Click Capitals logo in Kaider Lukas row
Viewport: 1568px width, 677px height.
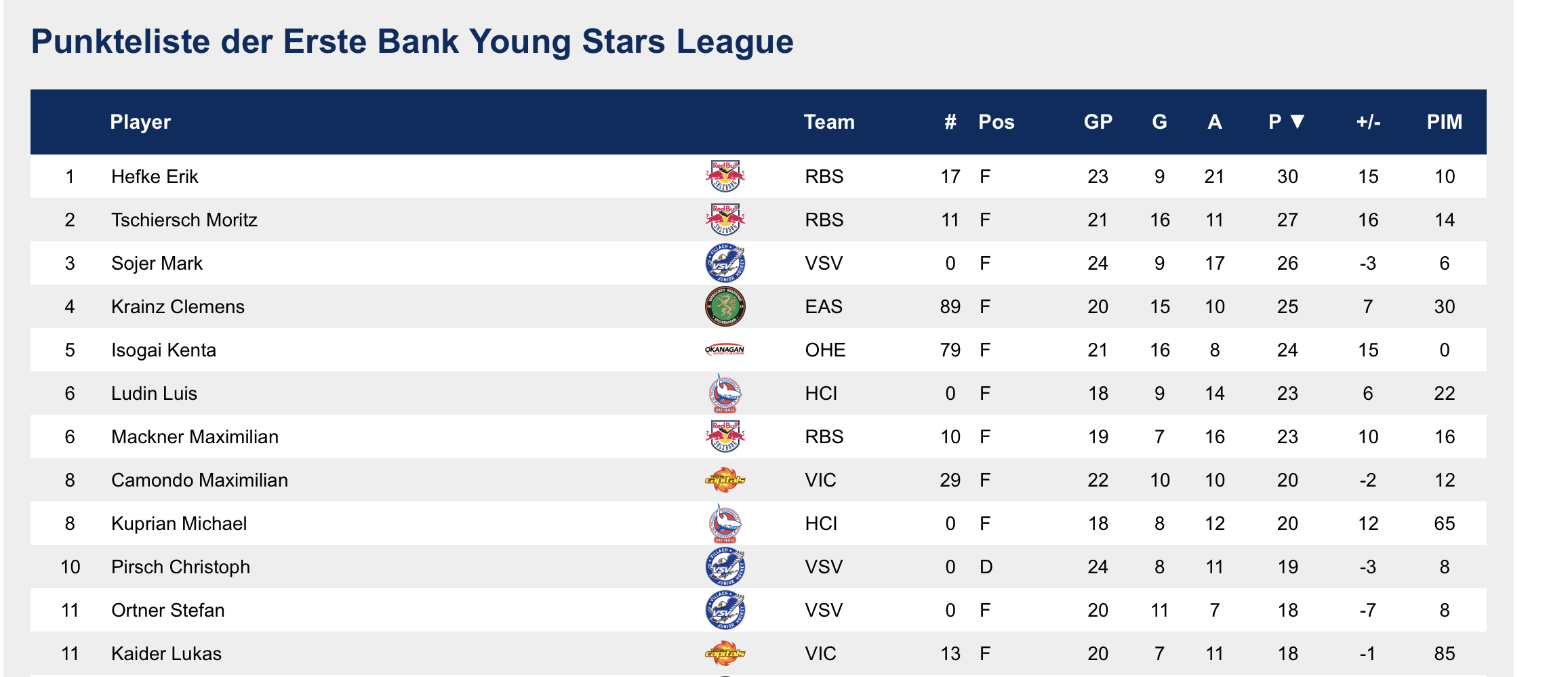tap(725, 653)
